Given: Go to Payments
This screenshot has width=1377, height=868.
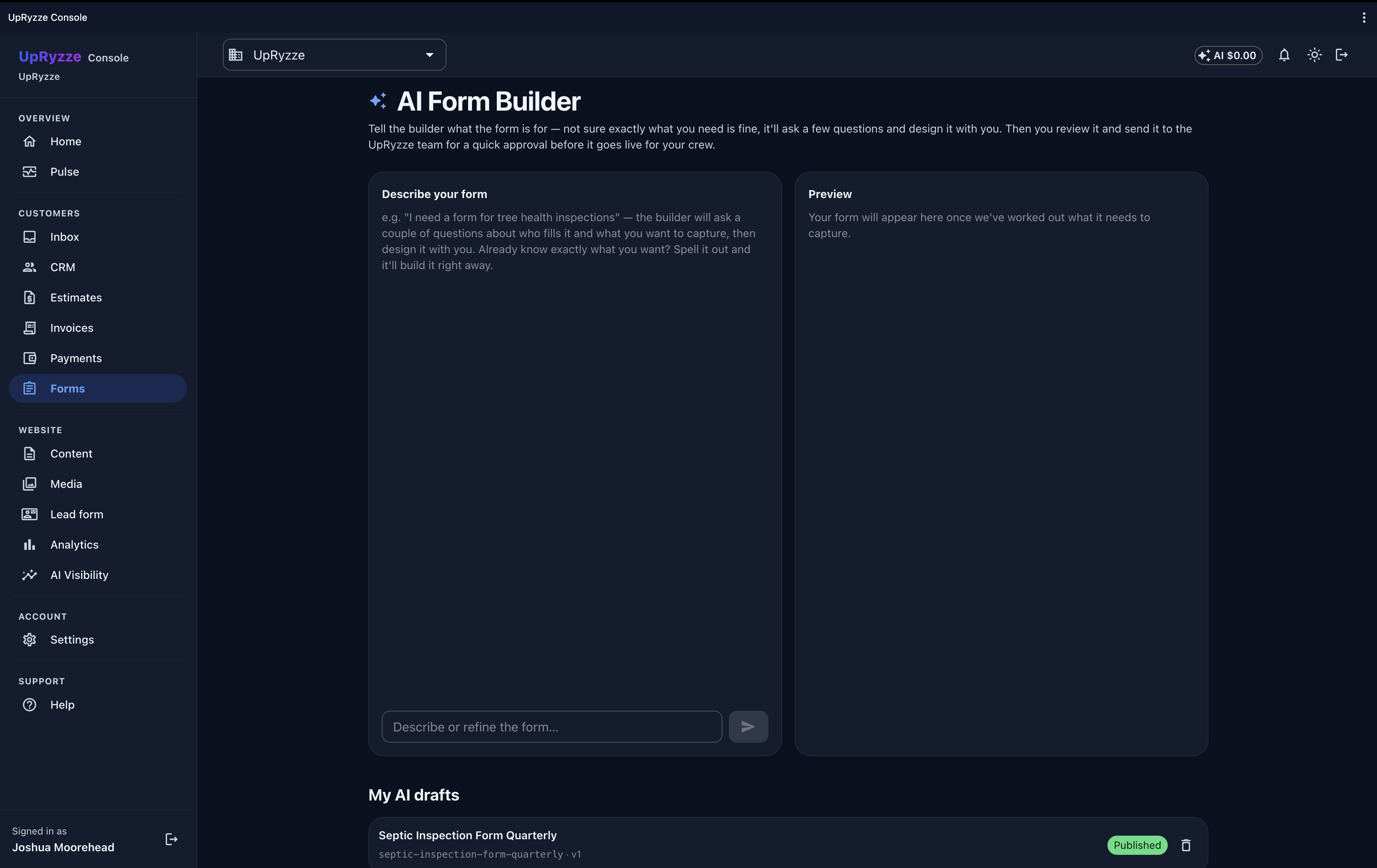Looking at the screenshot, I should pyautogui.click(x=98, y=358).
